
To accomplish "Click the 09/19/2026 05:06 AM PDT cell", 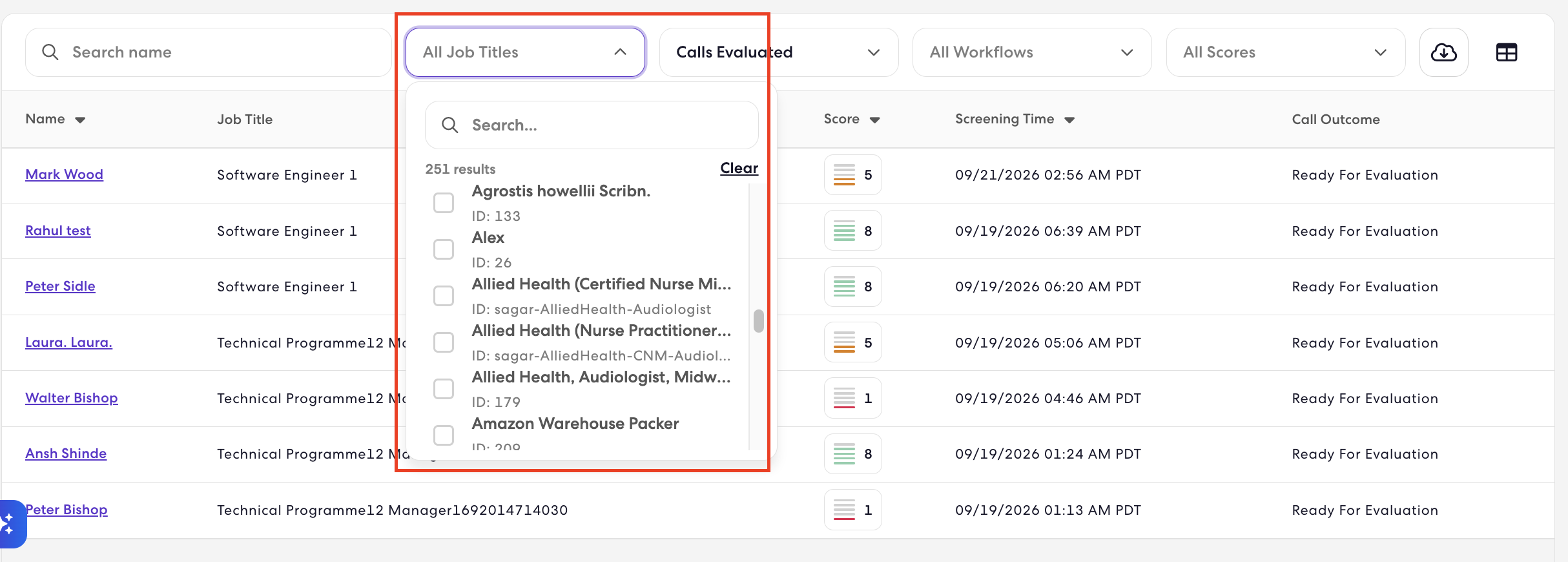I will 1048,343.
